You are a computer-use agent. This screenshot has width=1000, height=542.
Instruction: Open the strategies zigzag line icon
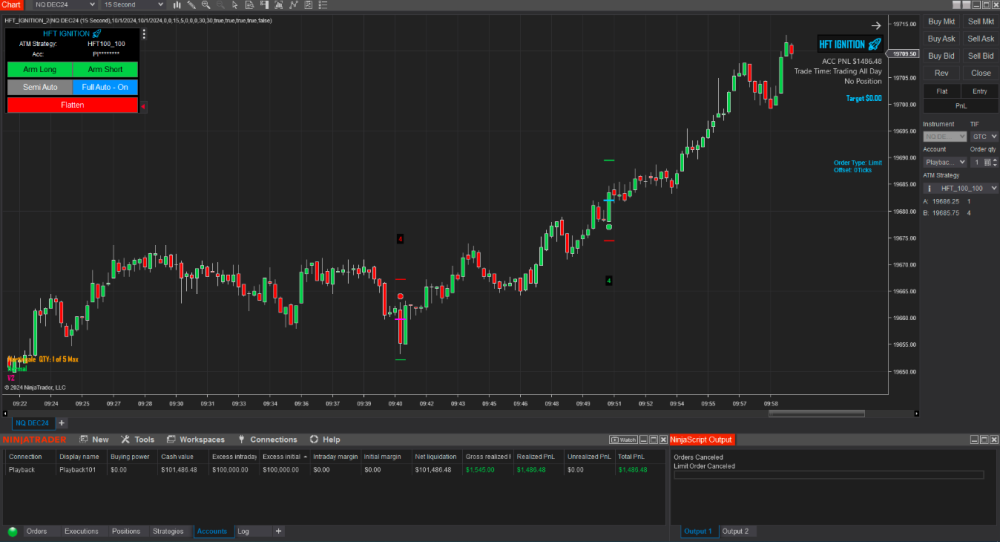[293, 4]
